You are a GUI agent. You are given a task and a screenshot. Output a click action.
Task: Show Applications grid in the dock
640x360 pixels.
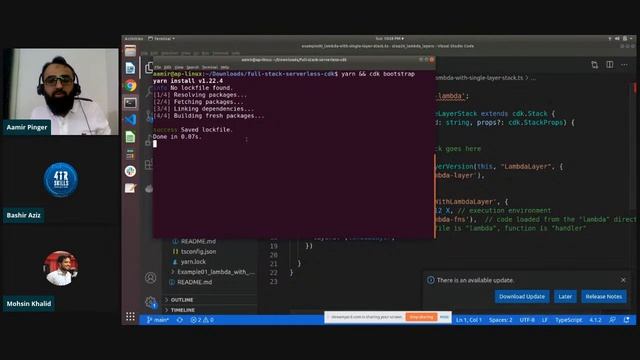click(130, 316)
